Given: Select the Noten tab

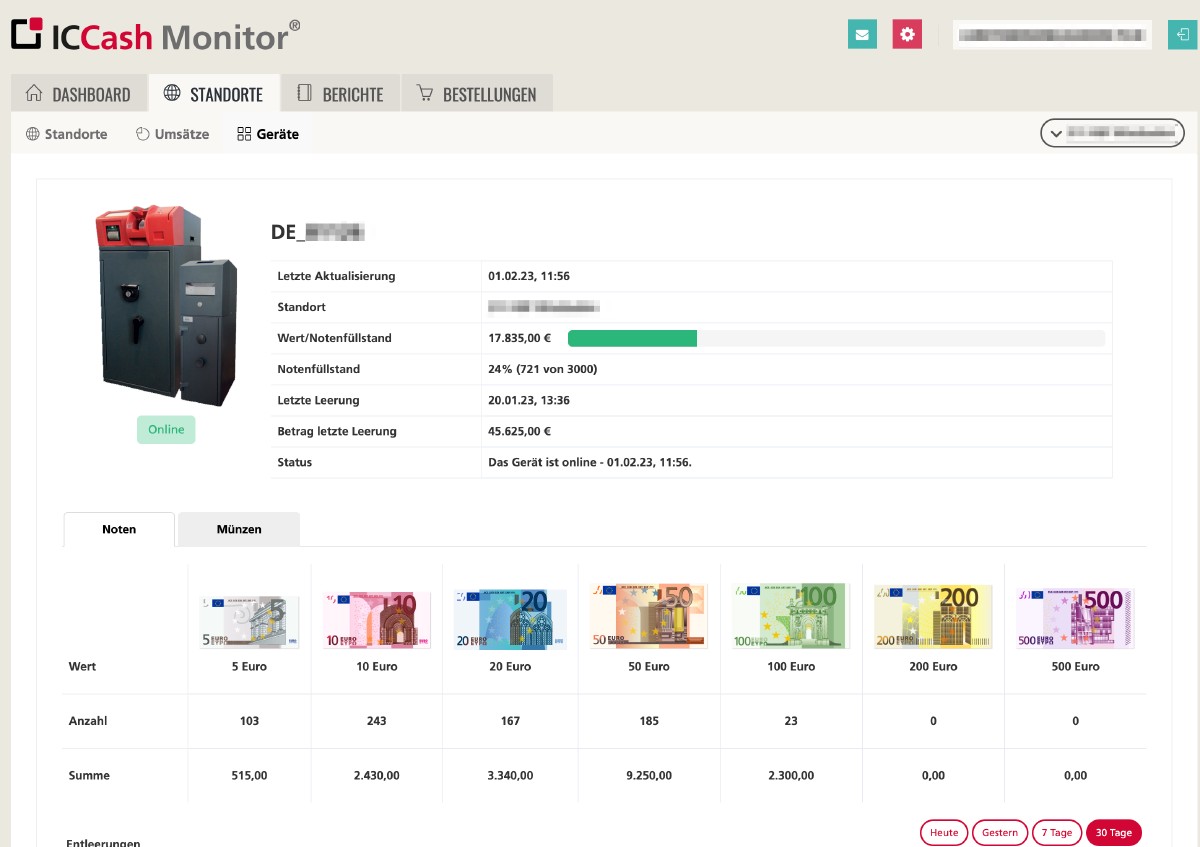Looking at the screenshot, I should pyautogui.click(x=119, y=529).
